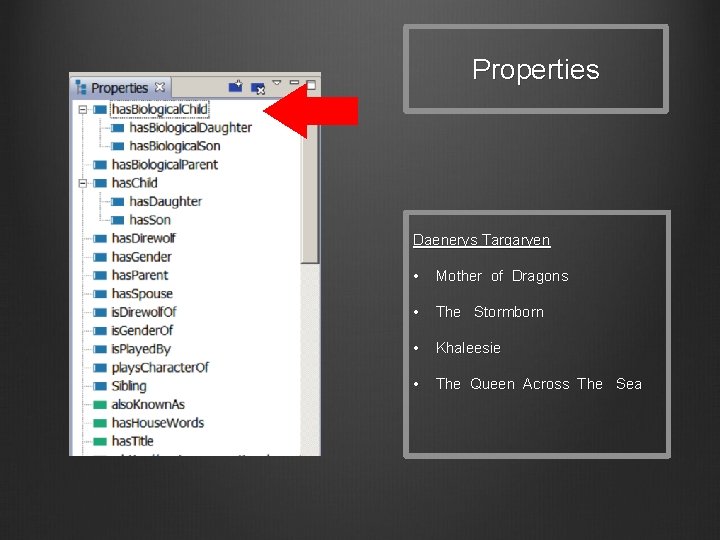Click the create property icon in toolbar

coord(236,86)
